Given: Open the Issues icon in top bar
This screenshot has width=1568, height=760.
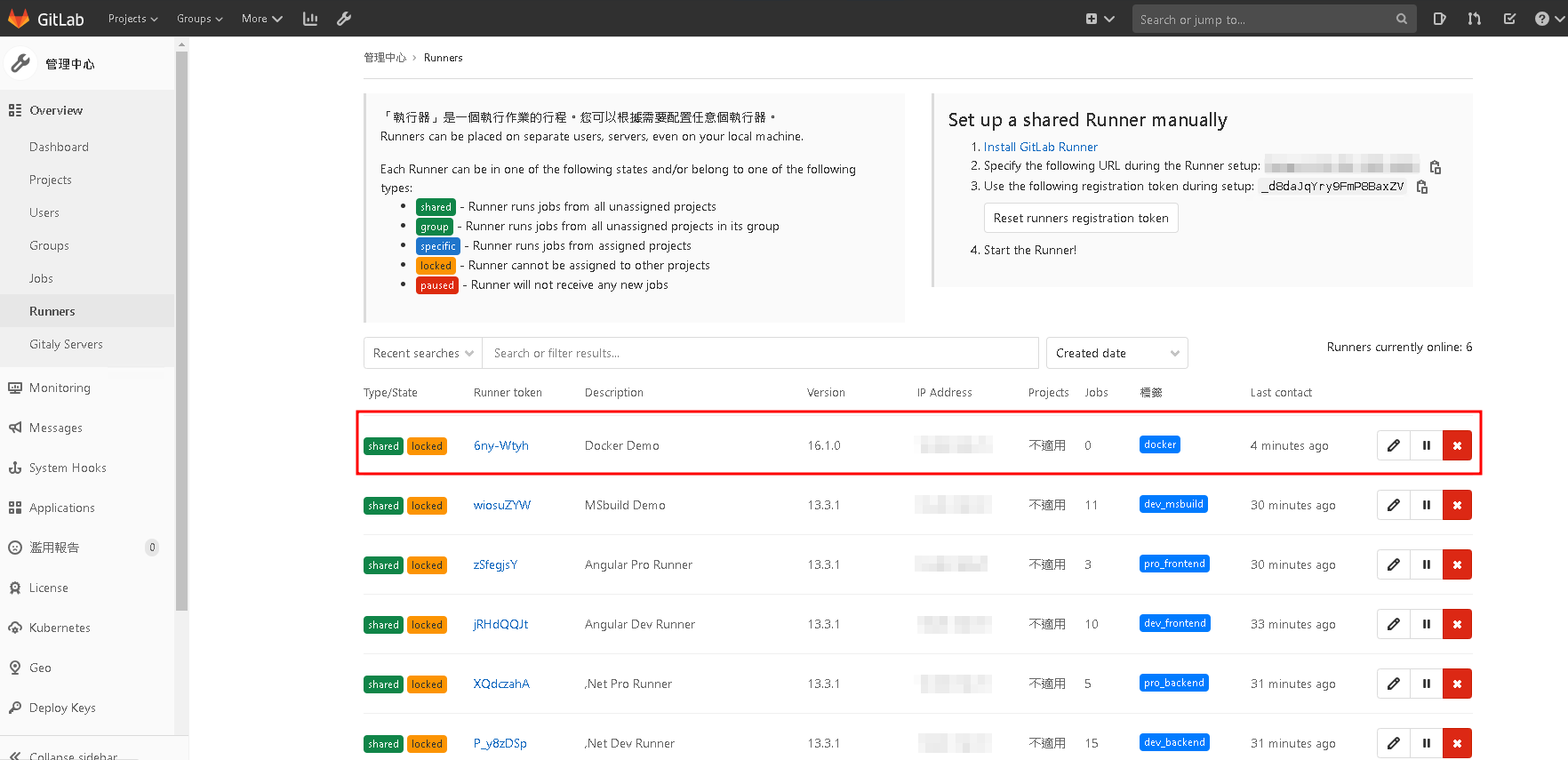Looking at the screenshot, I should coord(1440,19).
